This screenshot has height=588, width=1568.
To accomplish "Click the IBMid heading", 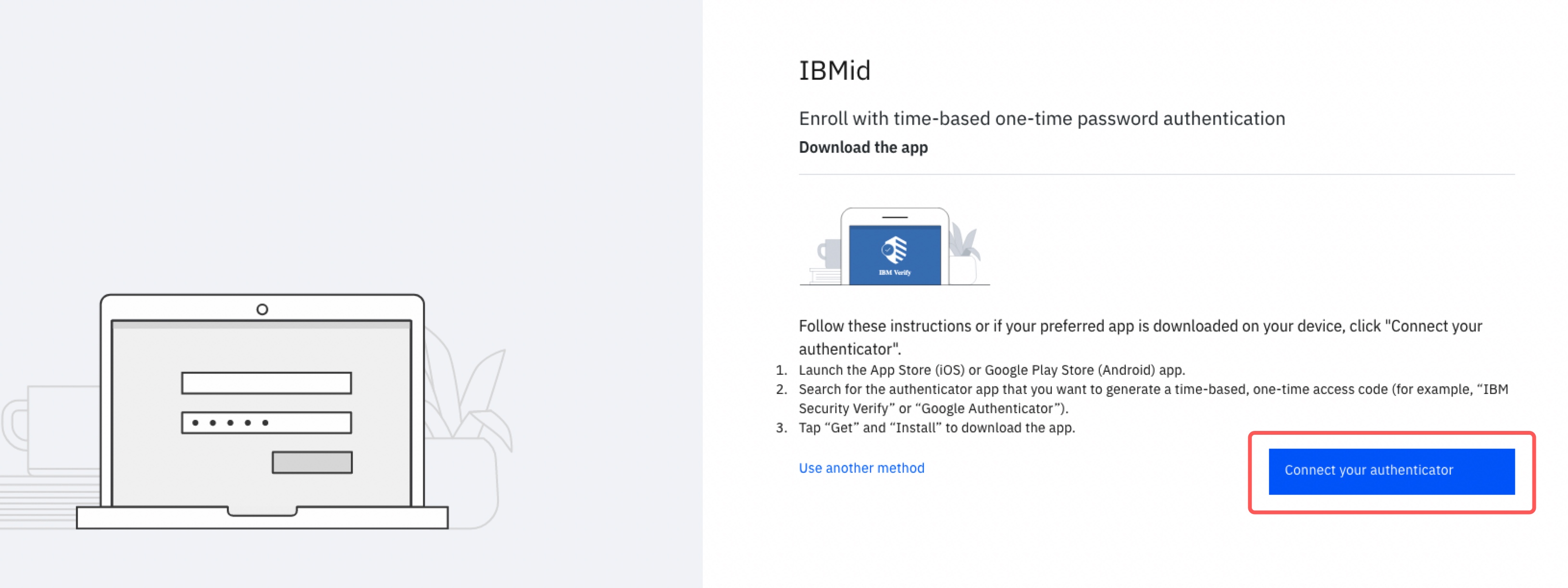I will point(834,71).
